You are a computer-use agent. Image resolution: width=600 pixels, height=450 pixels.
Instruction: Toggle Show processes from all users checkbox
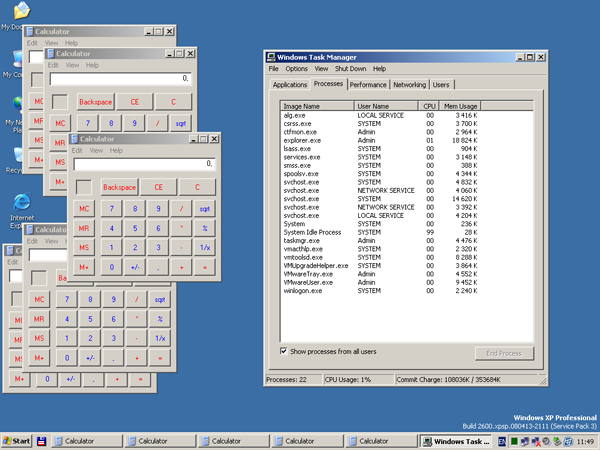[x=284, y=351]
